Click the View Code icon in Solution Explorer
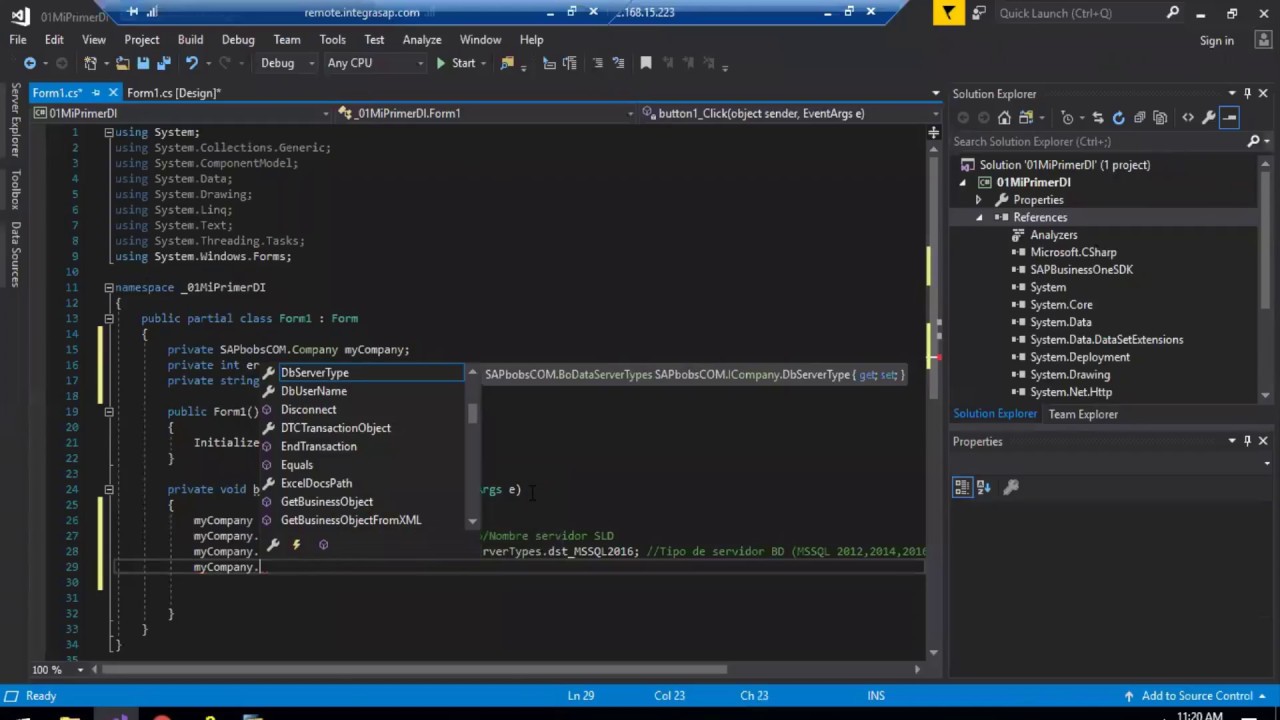 tap(1188, 118)
